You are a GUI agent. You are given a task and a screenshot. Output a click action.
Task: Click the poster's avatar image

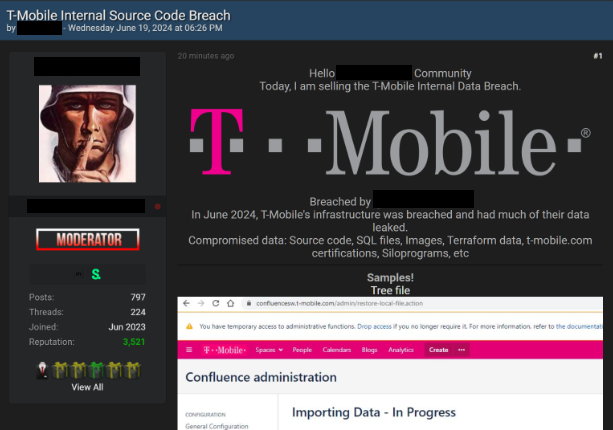pos(87,134)
